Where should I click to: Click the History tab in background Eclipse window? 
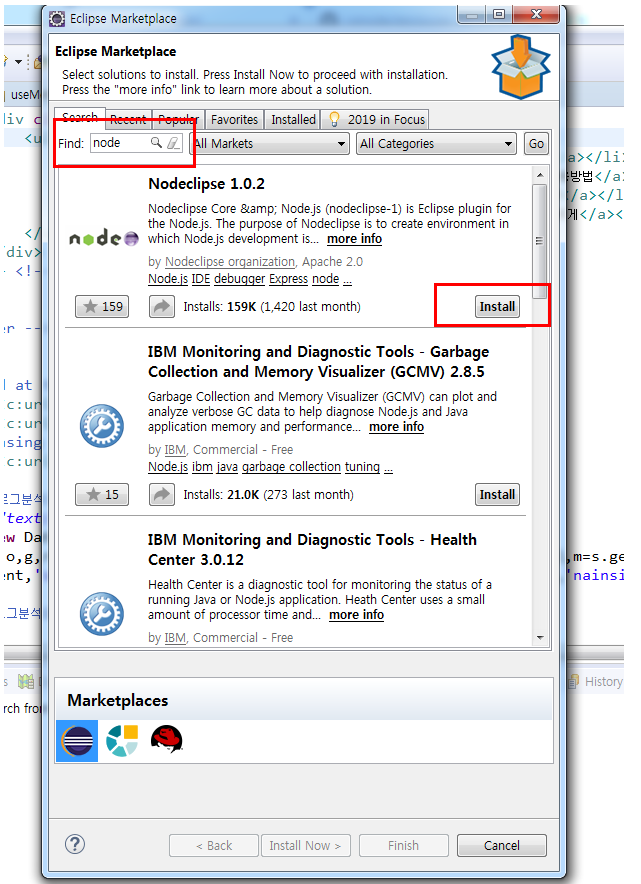point(597,682)
